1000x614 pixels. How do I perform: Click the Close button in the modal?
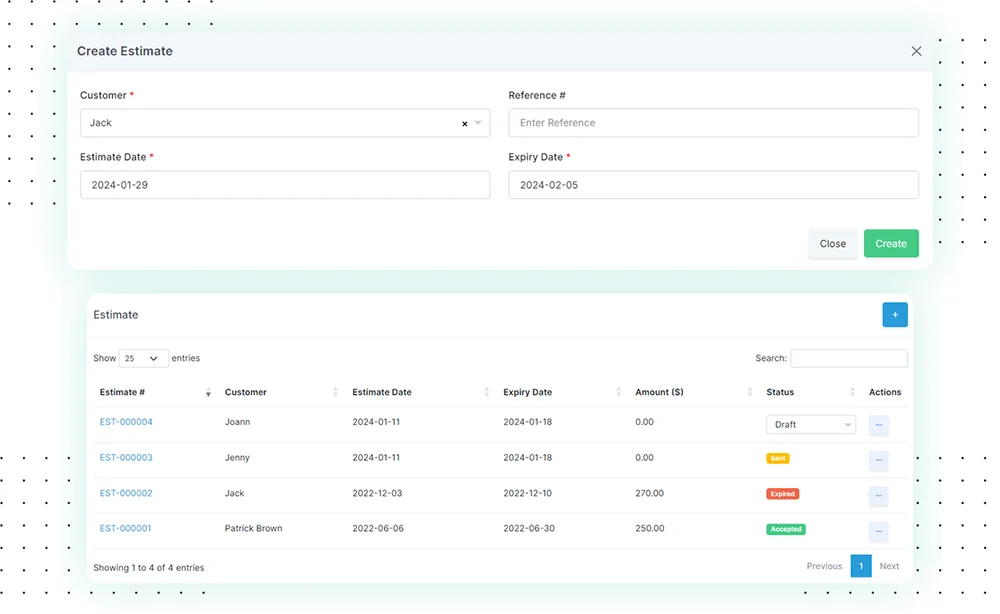(833, 243)
